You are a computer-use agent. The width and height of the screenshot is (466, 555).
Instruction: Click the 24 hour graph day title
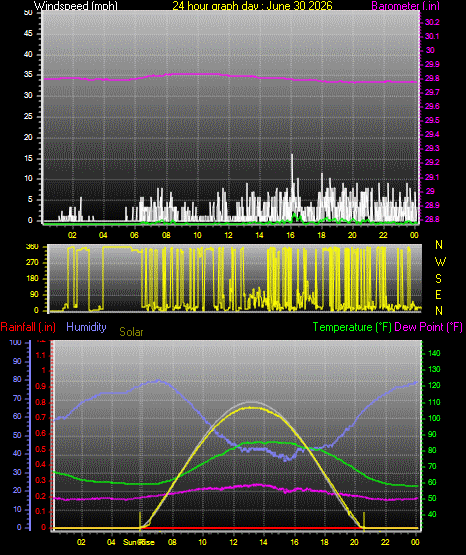(252, 6)
